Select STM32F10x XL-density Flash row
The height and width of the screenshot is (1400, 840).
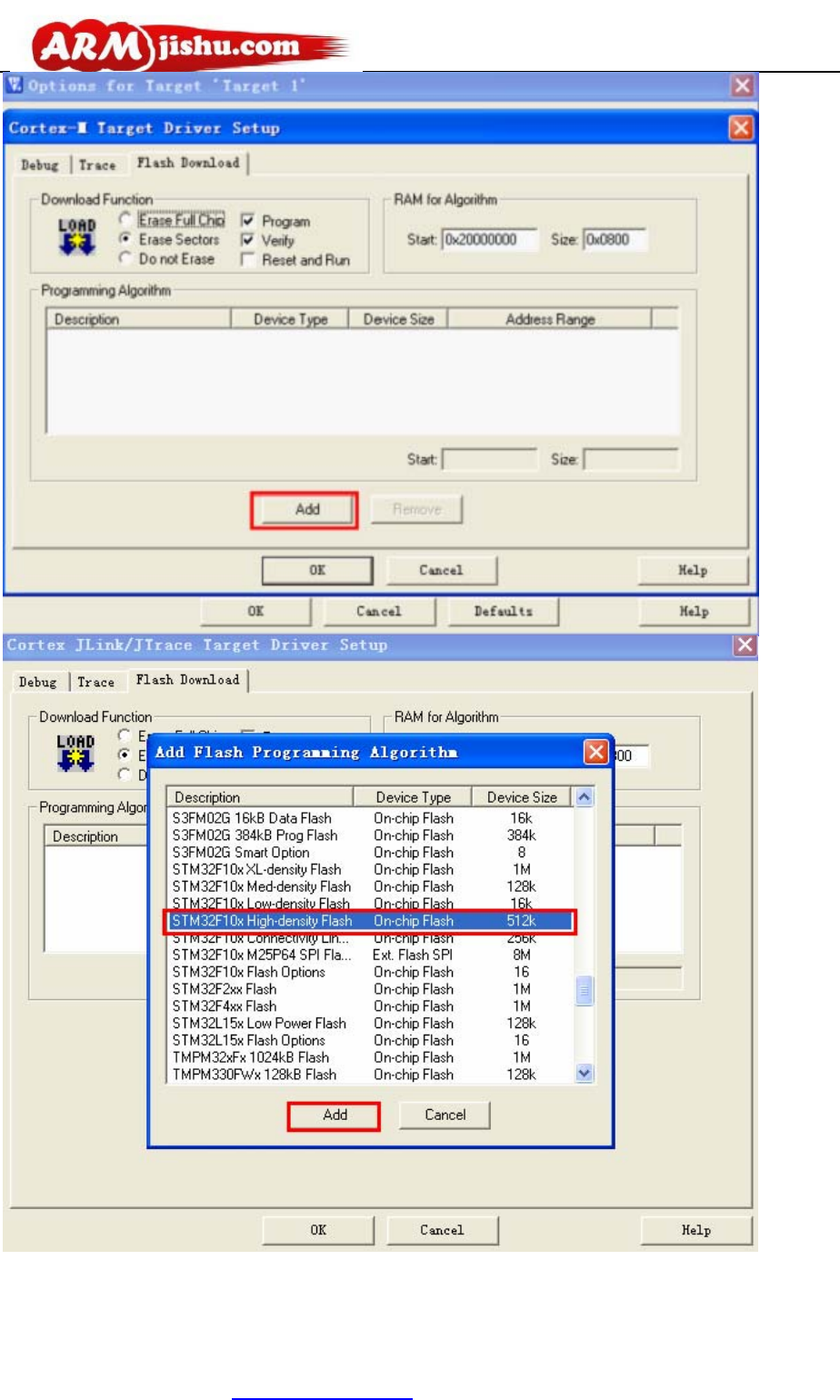coord(371,869)
